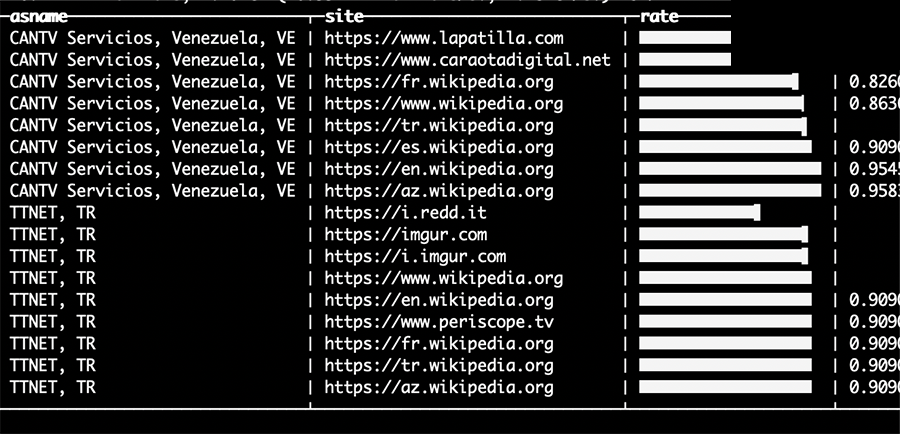Click the rate column header
The image size is (900, 434).
click(x=659, y=17)
